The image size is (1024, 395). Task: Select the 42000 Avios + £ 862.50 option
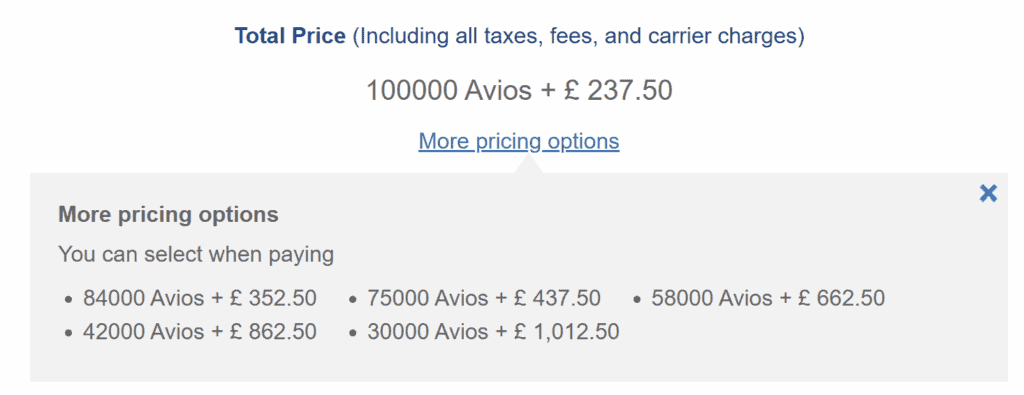point(199,332)
